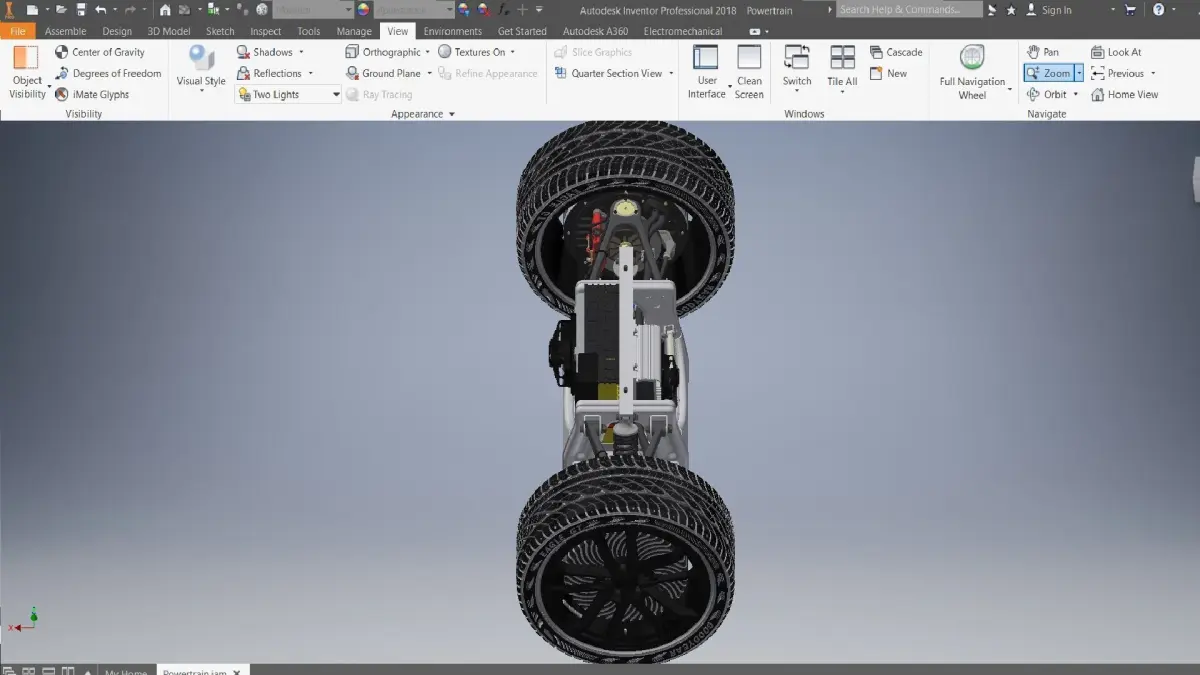Open the Autodesk A360 tab

coord(596,31)
